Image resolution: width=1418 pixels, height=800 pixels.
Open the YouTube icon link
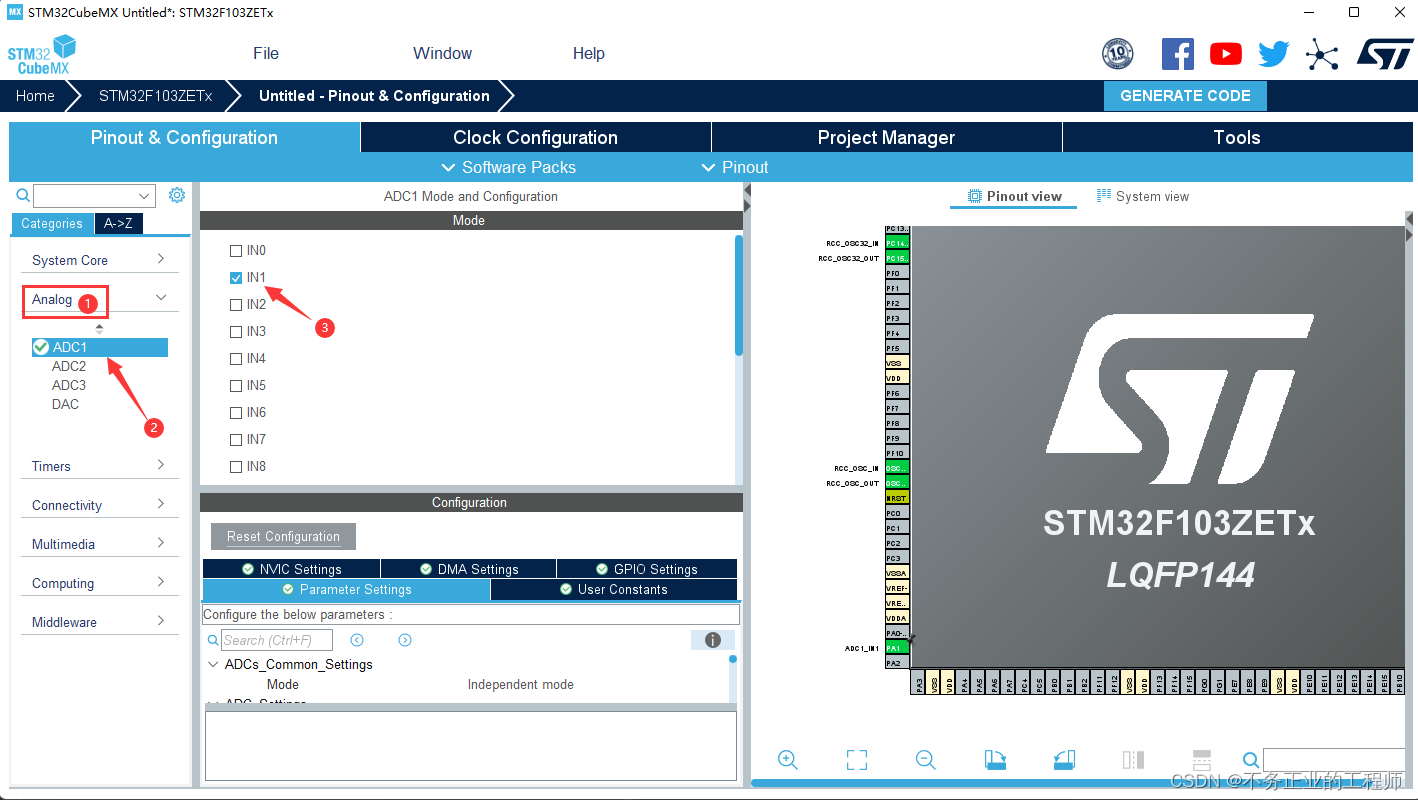1226,54
